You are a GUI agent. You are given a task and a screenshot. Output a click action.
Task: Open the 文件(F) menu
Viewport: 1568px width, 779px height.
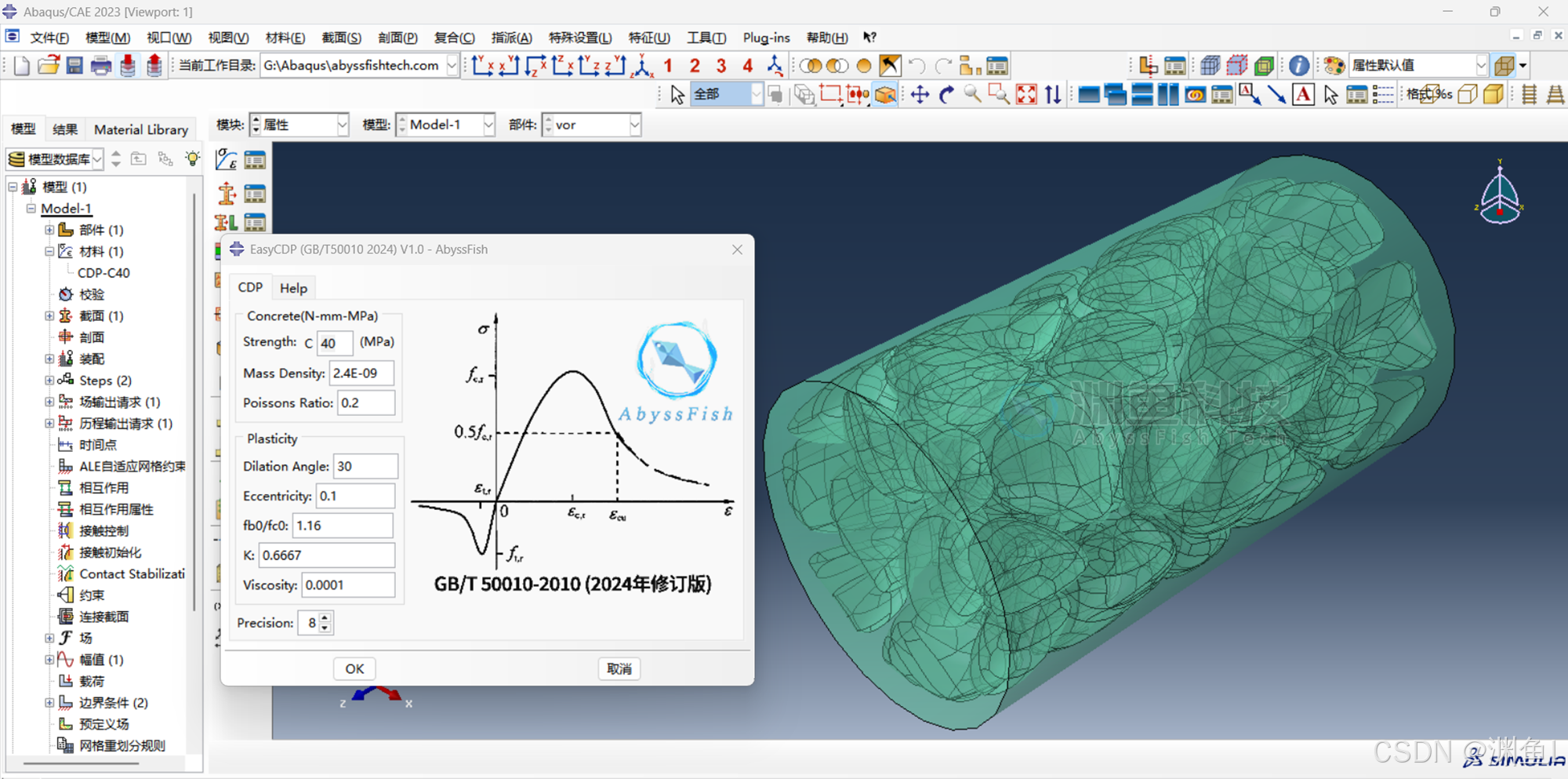(x=49, y=38)
